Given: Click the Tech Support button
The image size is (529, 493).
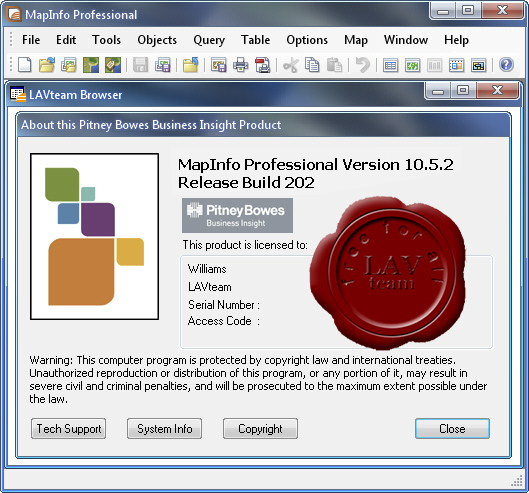Looking at the screenshot, I should pos(68,429).
